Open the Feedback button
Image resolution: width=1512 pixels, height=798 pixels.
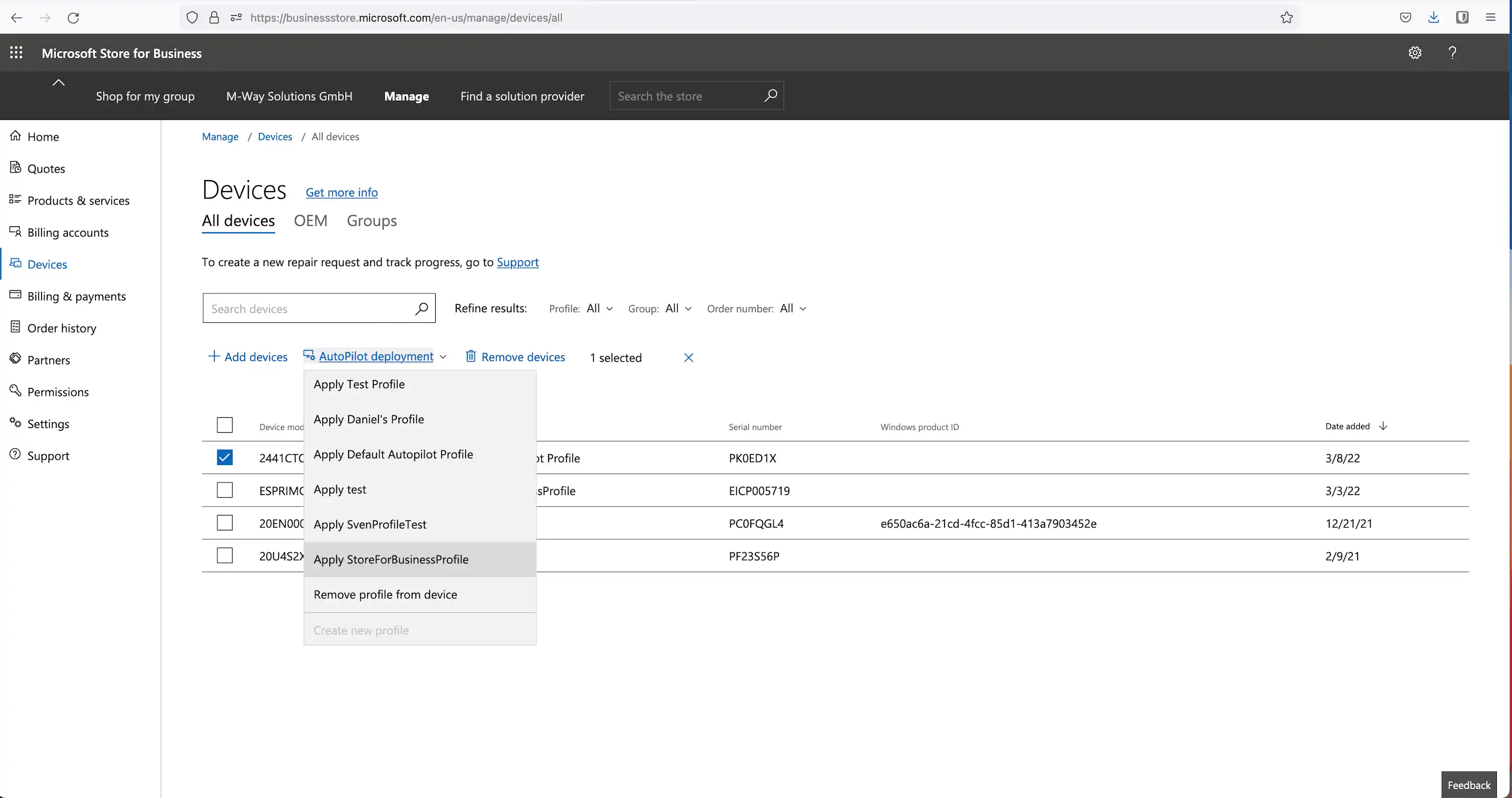tap(1469, 784)
